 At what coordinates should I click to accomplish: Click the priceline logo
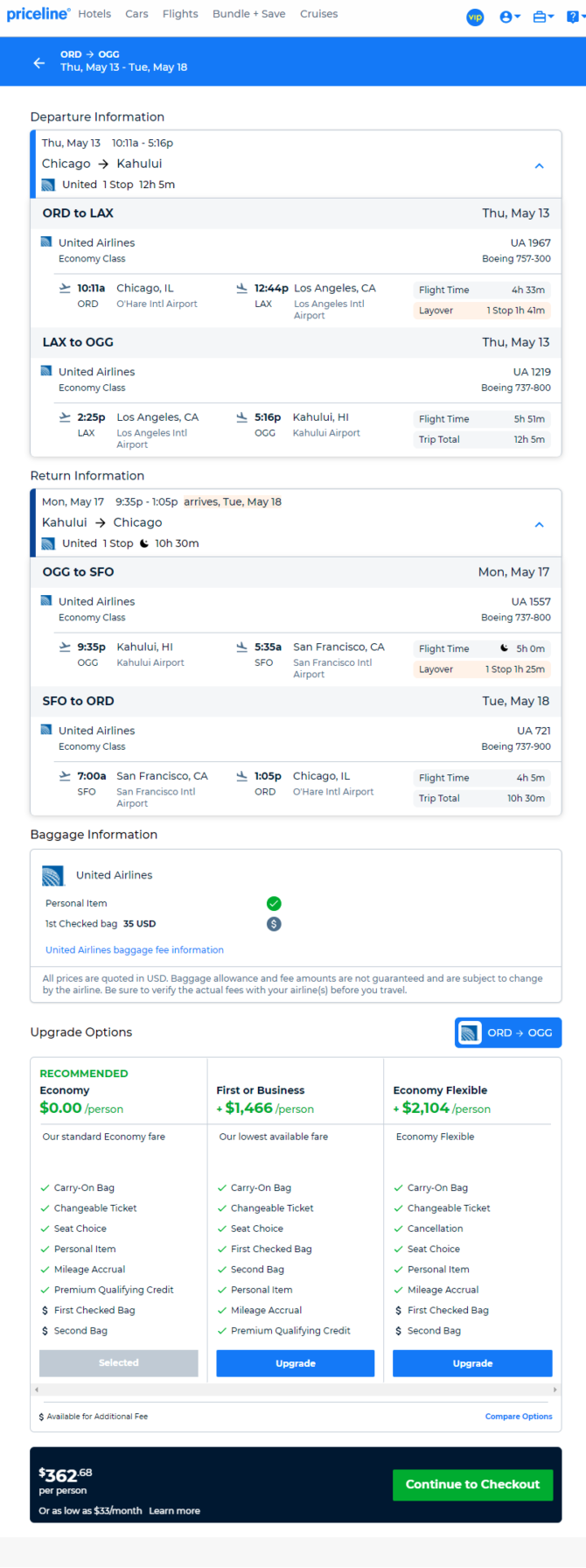pos(38,14)
